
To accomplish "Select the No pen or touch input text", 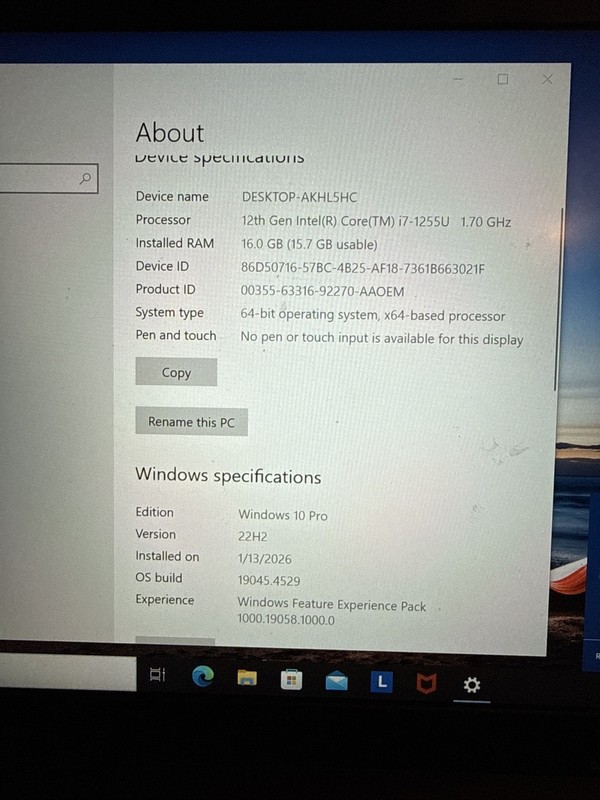I will click(x=382, y=338).
